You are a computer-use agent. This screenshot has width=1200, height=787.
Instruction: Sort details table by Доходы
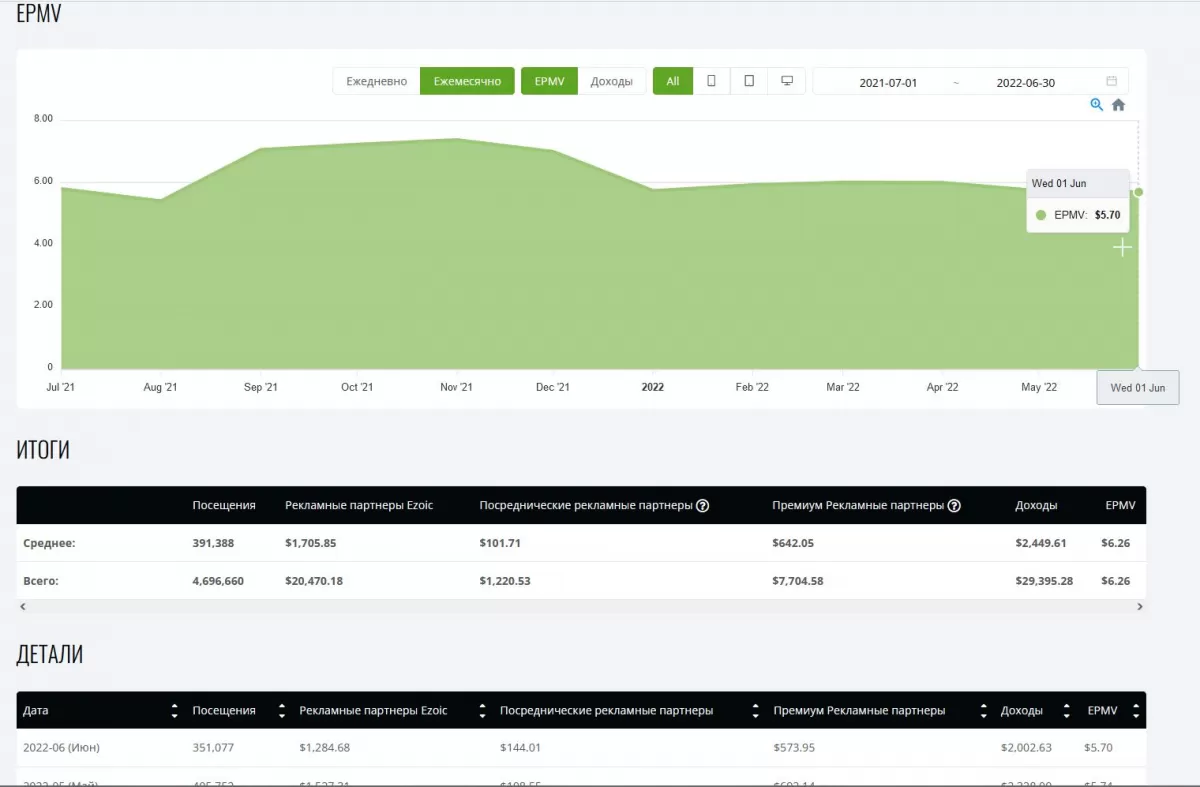1067,711
